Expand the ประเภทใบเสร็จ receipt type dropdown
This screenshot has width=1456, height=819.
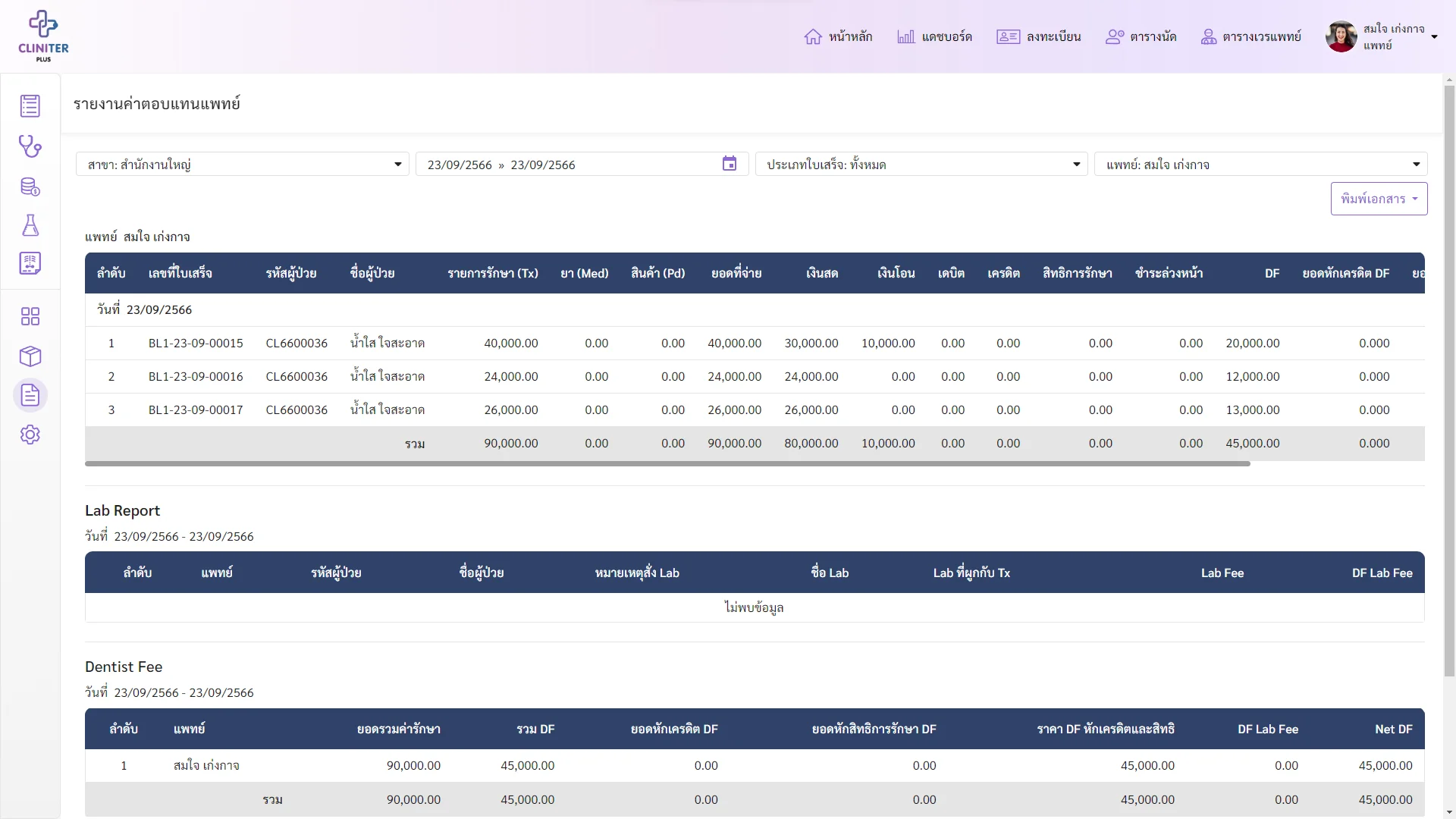921,165
